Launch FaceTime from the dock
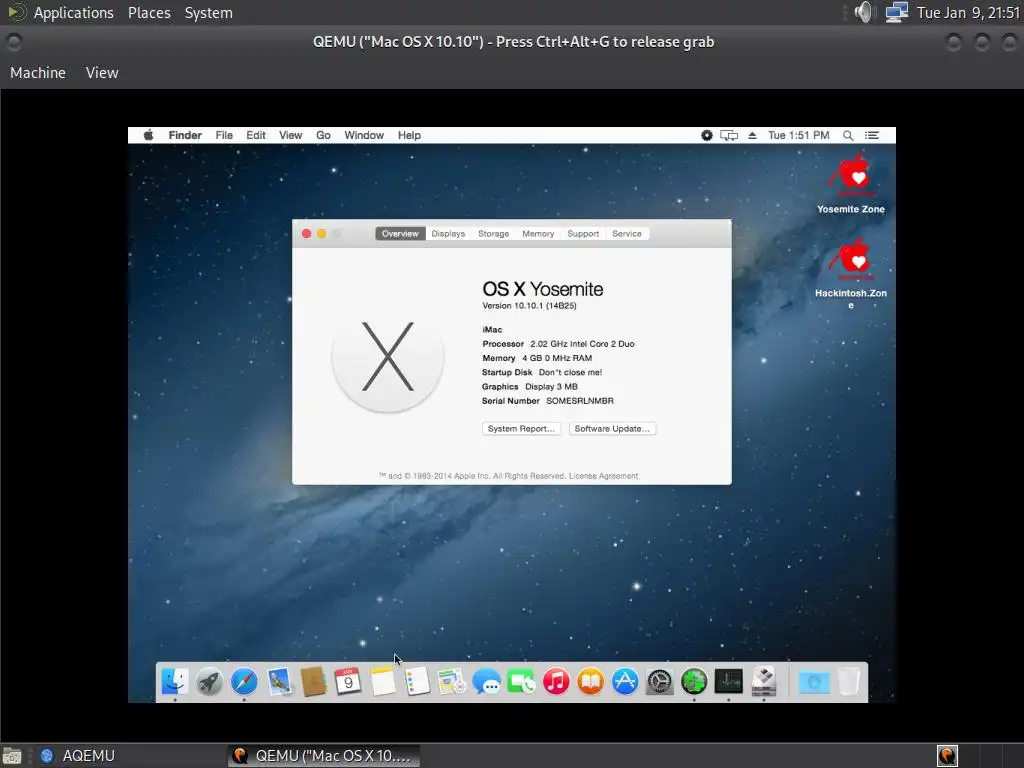Screen dimensions: 1024x768 pyautogui.click(x=521, y=682)
